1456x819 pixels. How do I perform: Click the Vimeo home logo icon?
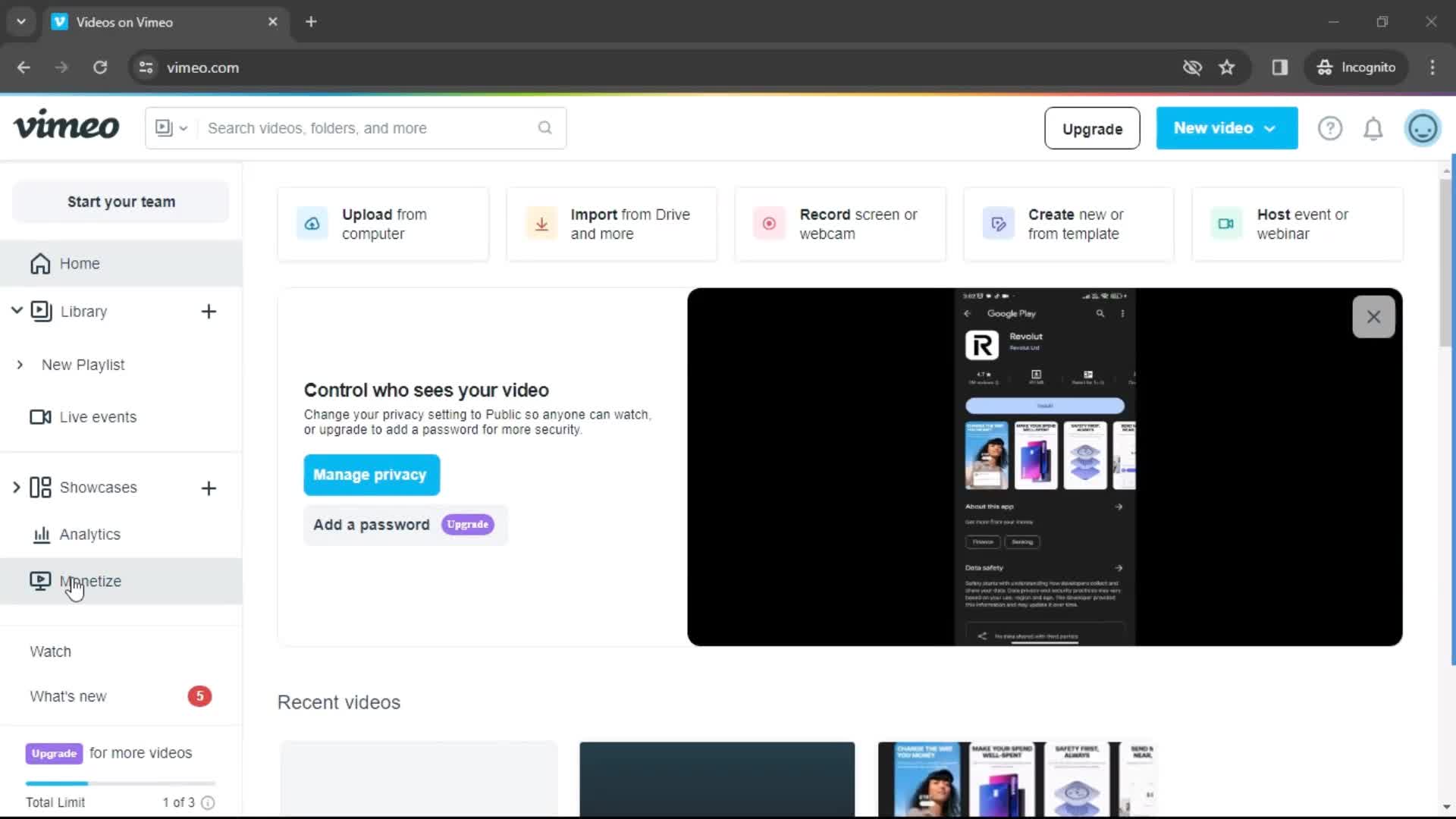tap(66, 128)
